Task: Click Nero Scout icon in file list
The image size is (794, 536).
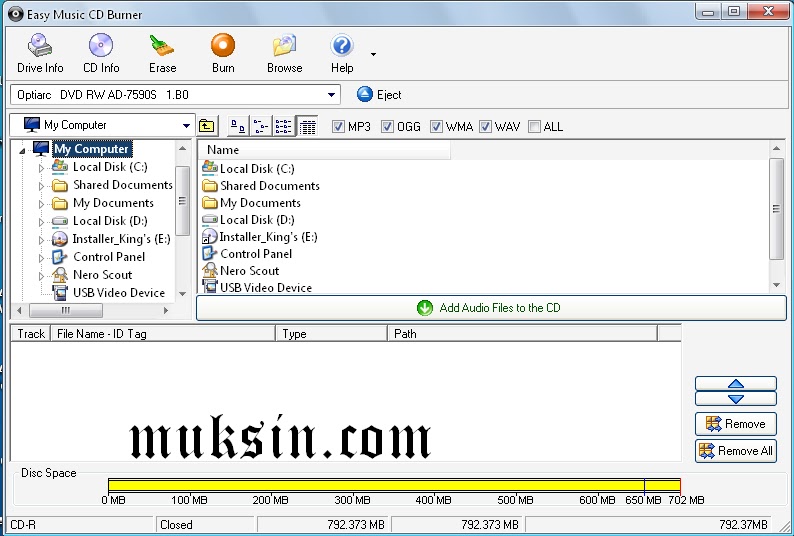Action: (x=210, y=270)
